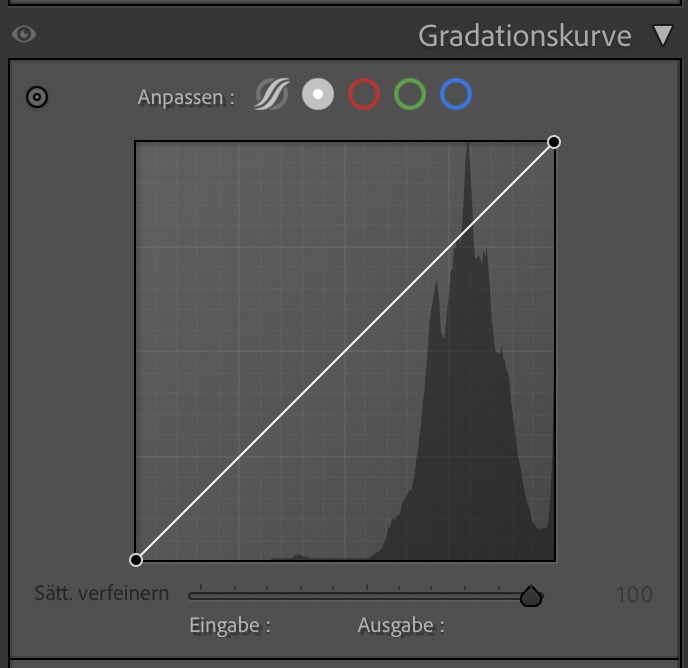Click the top-right white point of curve
Viewport: 688px width, 668px height.
pos(554,142)
